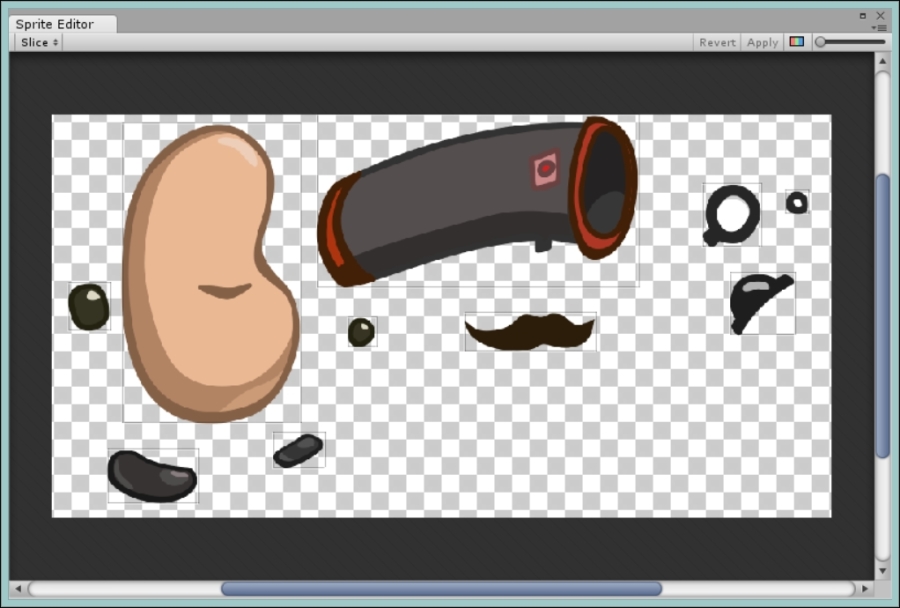Click the horizontal scrollbar thumb
This screenshot has width=900, height=608.
coord(441,588)
